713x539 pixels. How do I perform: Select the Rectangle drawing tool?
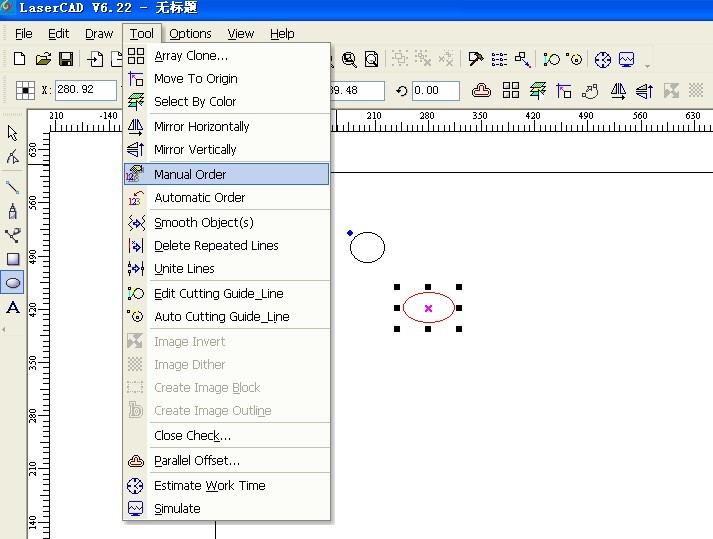tap(13, 259)
